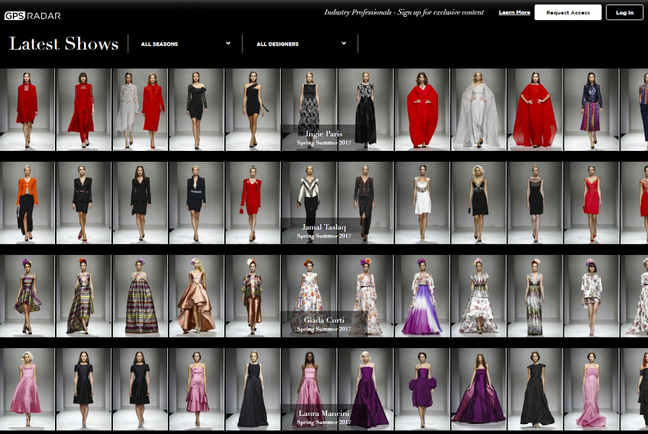The height and width of the screenshot is (434, 648).
Task: Click the Log In button
Action: pos(625,13)
